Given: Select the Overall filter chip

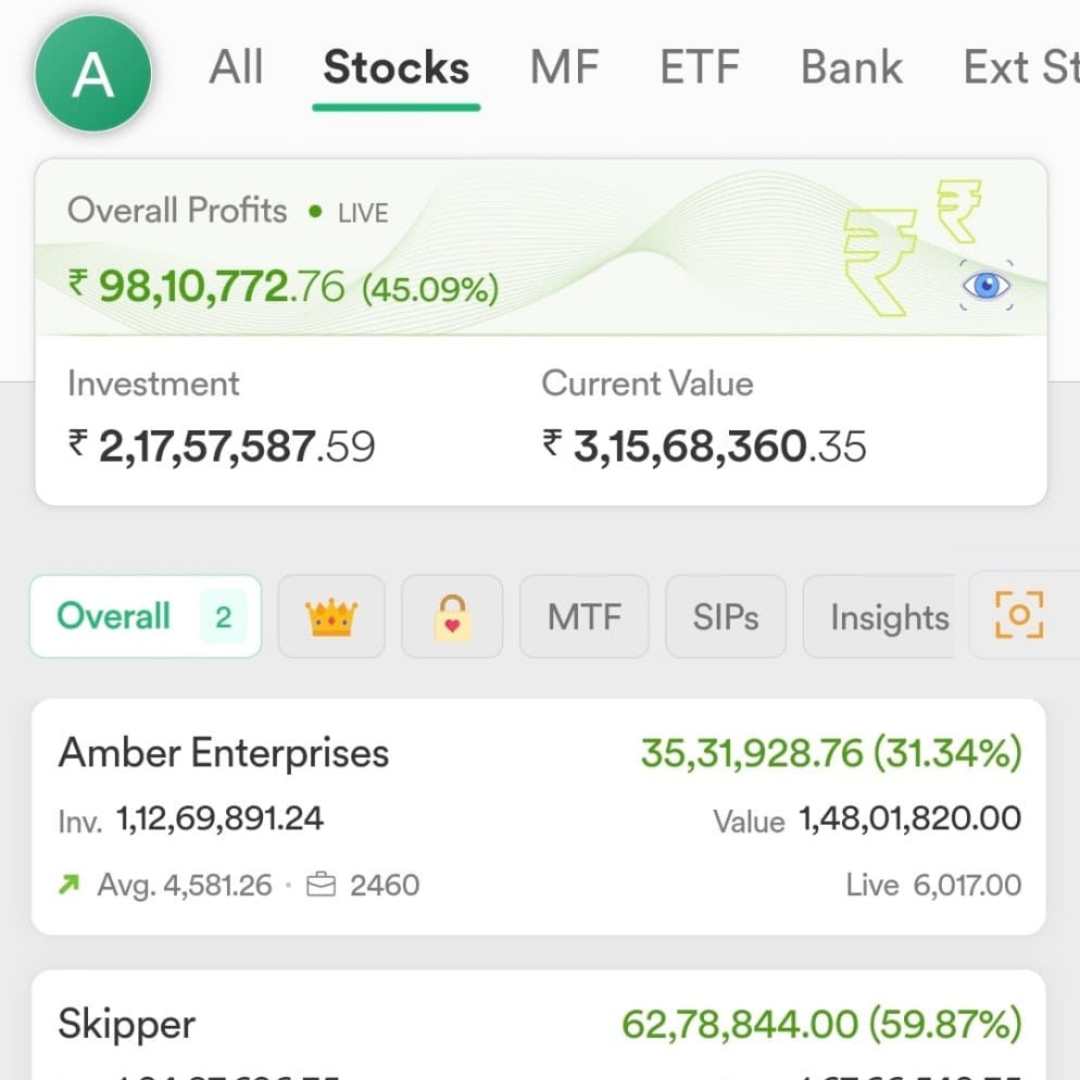Looking at the screenshot, I should 145,616.
